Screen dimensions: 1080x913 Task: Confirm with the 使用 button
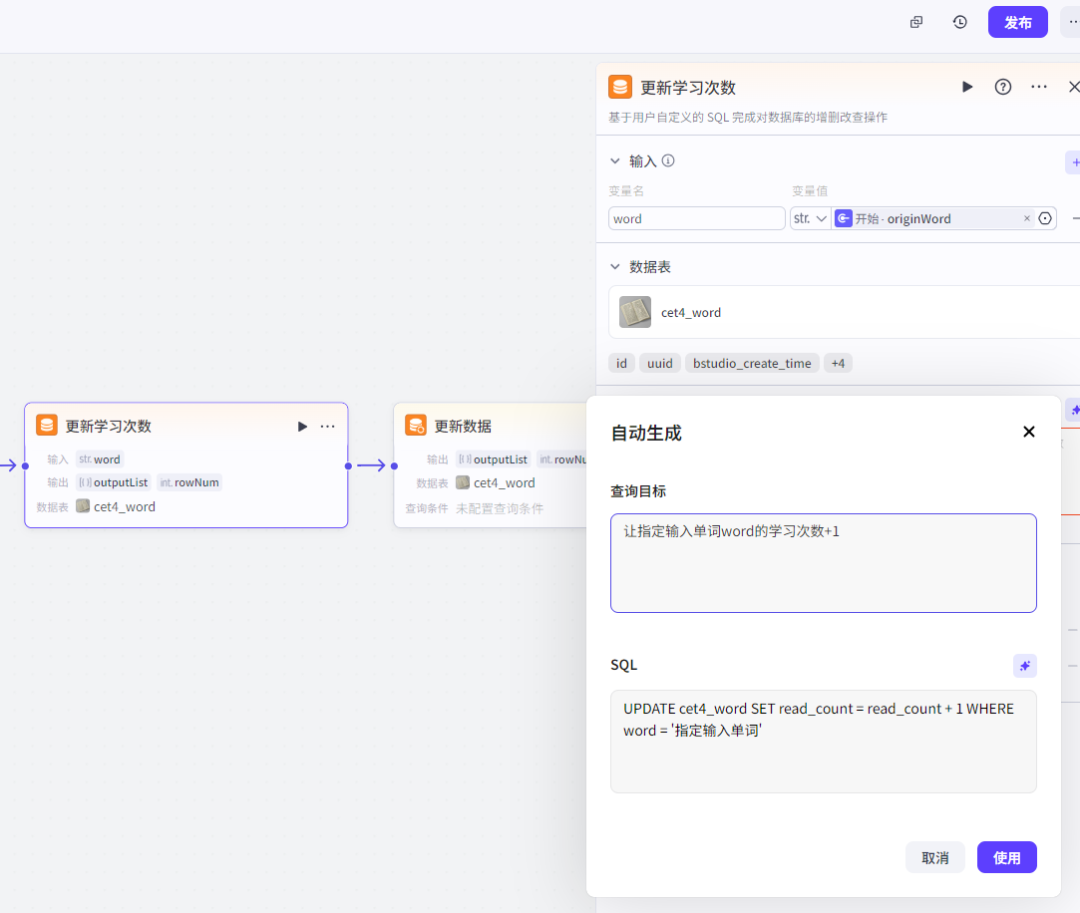[1006, 857]
